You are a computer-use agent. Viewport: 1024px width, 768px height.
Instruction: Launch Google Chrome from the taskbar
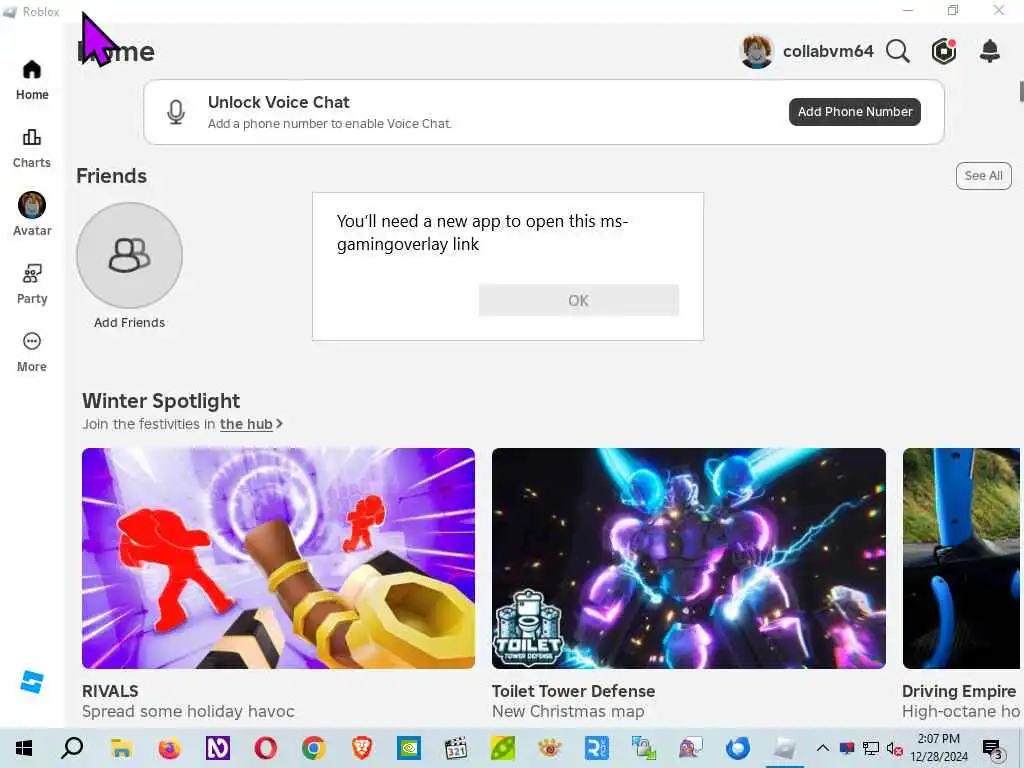(x=314, y=748)
